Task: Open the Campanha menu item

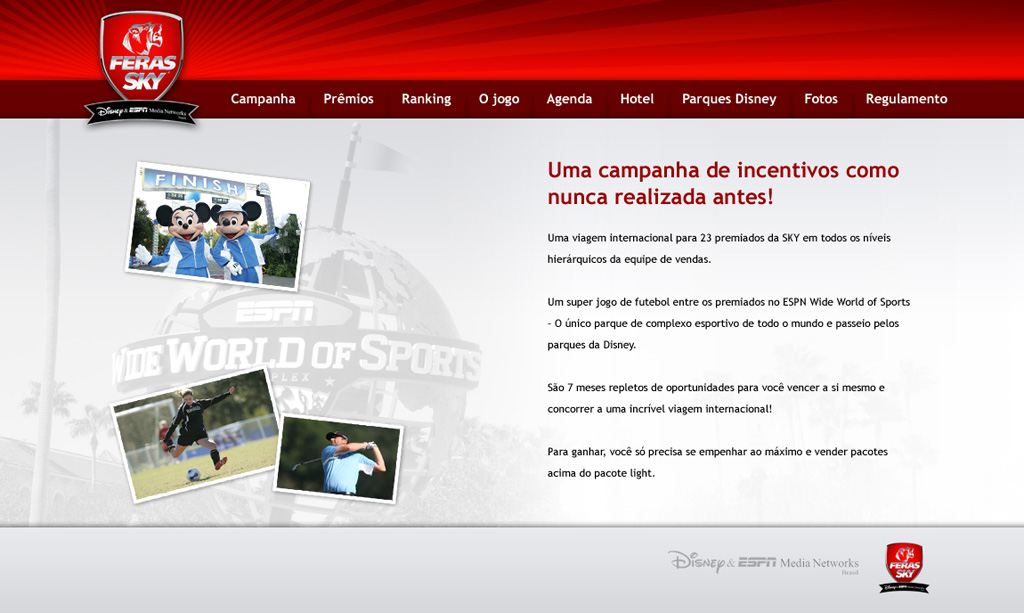Action: [x=263, y=99]
